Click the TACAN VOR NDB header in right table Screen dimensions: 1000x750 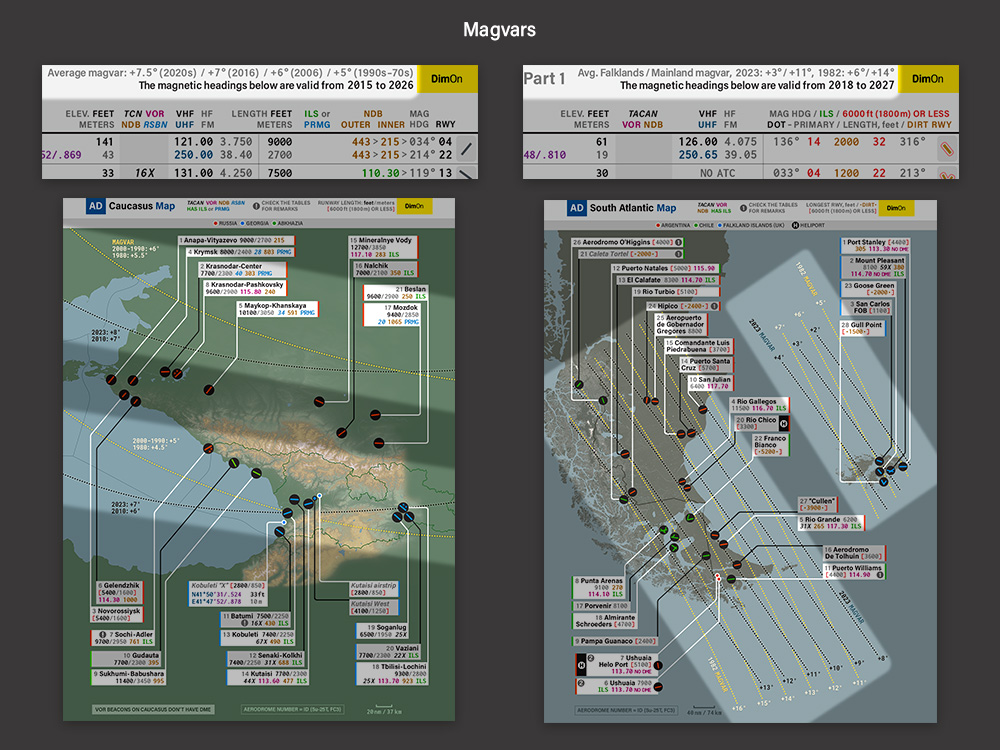tap(642, 119)
